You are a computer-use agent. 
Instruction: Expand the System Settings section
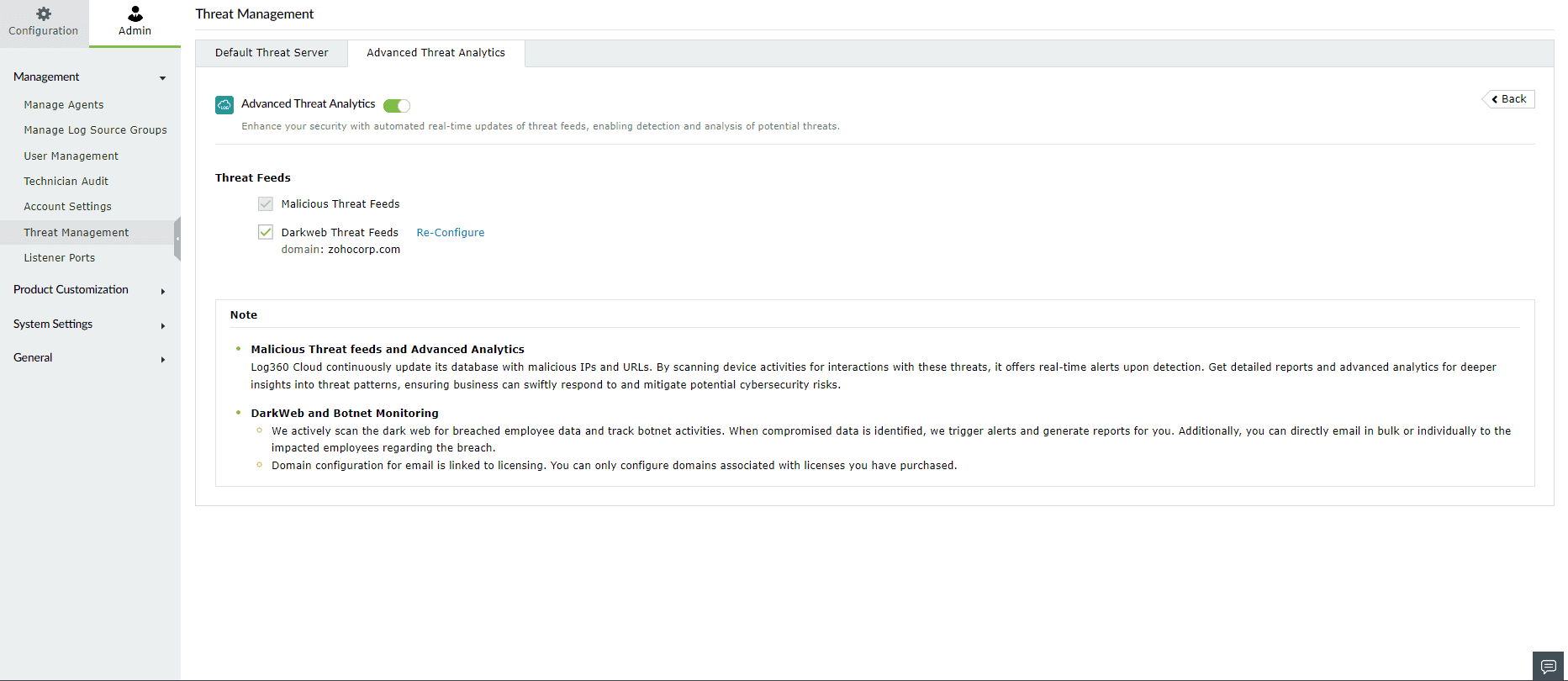coord(162,325)
